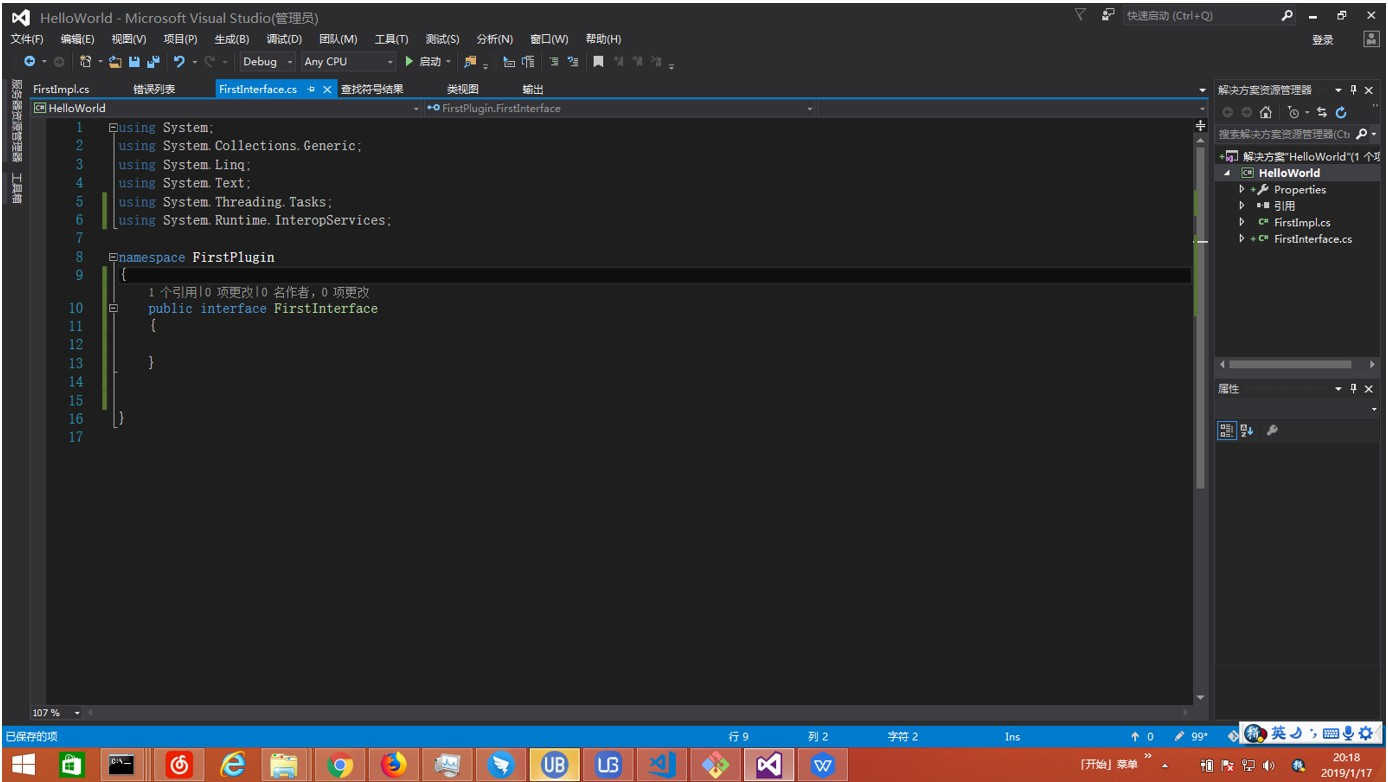Toggle a bookmark on the current line
The height and width of the screenshot is (782, 1388).
[598, 62]
